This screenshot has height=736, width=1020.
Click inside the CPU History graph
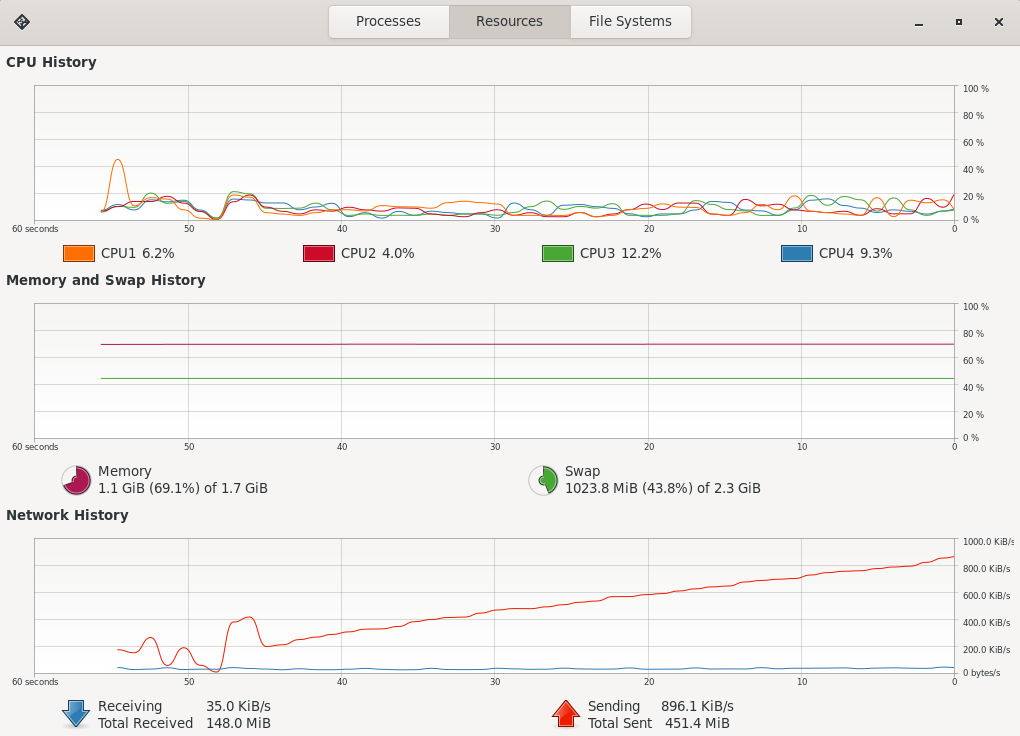point(494,152)
